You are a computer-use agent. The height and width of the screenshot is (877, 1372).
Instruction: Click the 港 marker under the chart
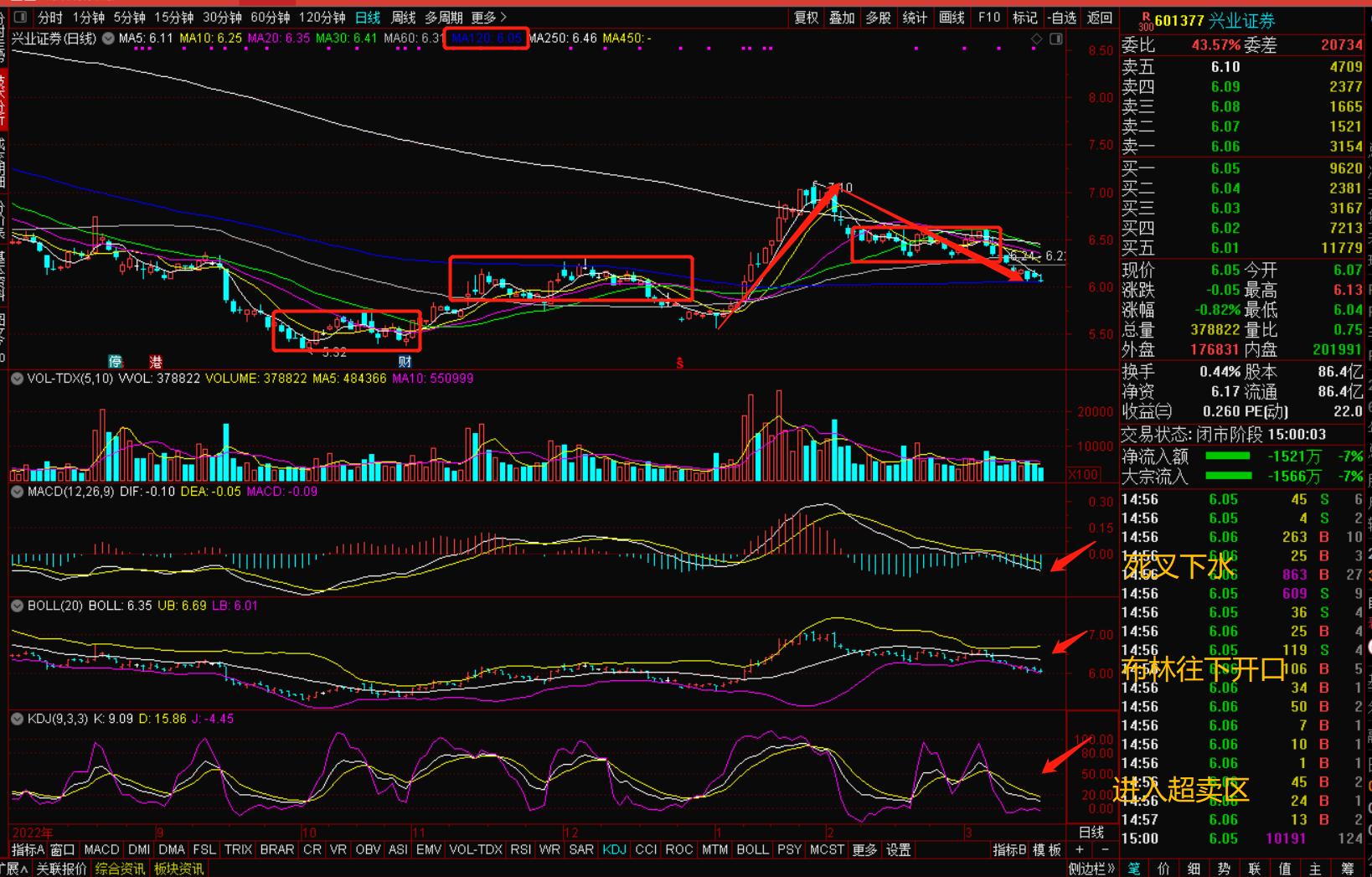point(156,362)
